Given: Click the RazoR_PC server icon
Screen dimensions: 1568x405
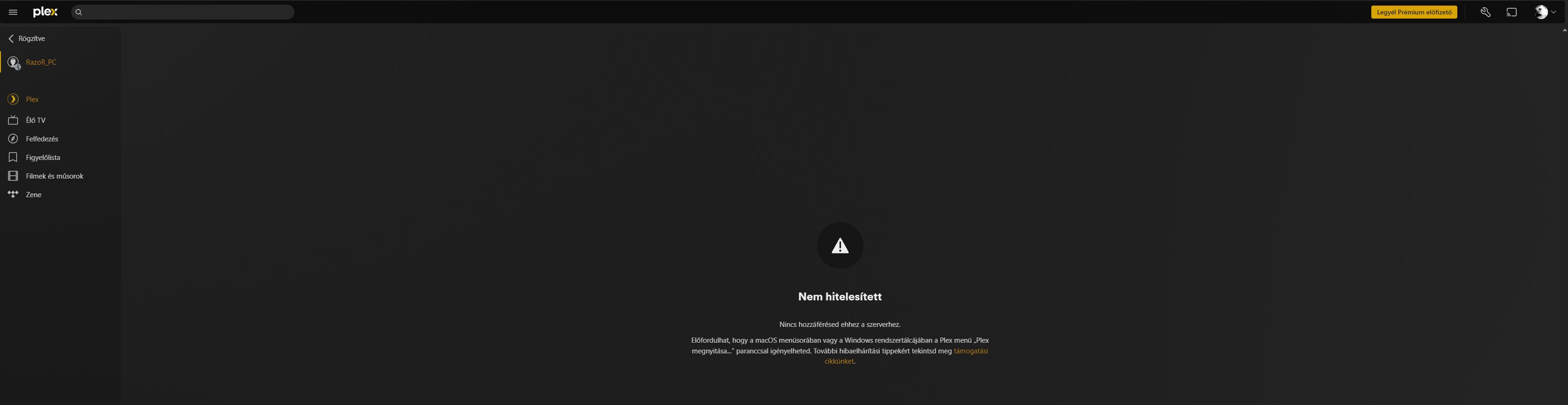Looking at the screenshot, I should click(x=13, y=63).
